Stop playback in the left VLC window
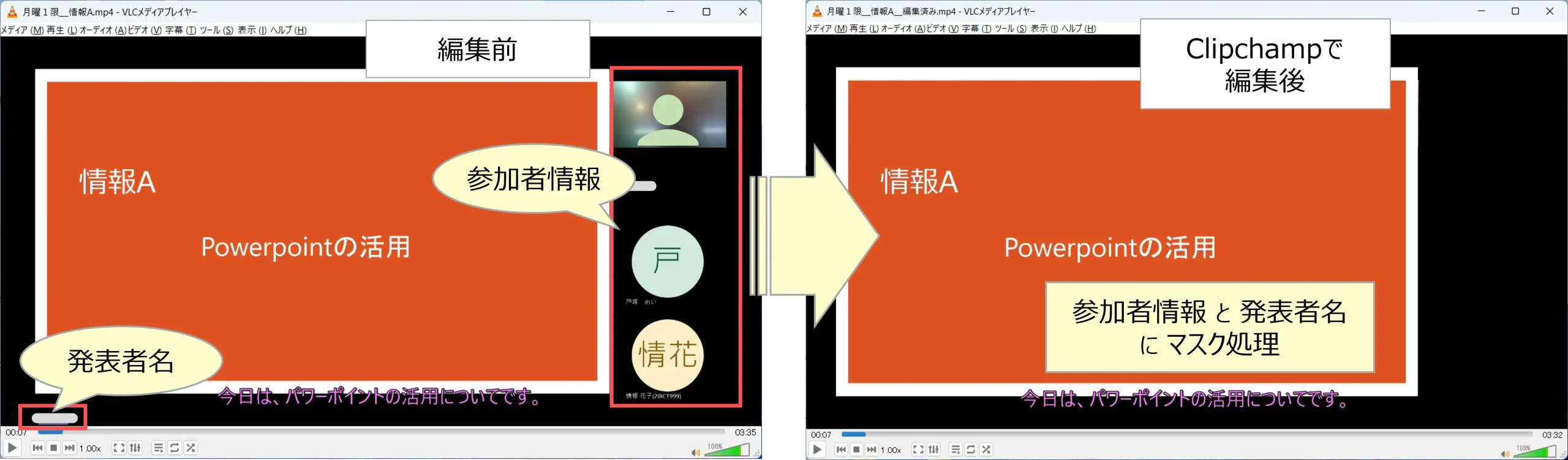The height and width of the screenshot is (460, 1568). pyautogui.click(x=54, y=448)
